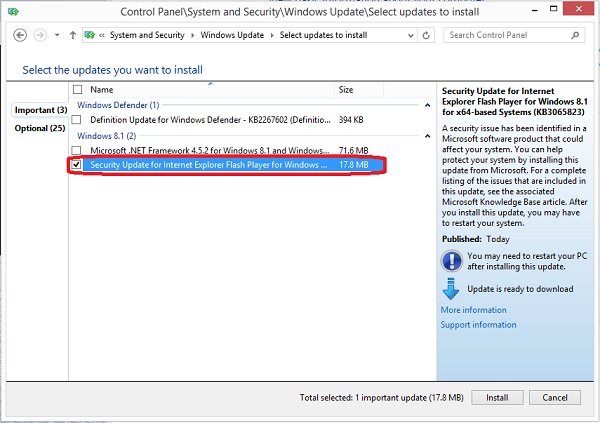The height and width of the screenshot is (423, 600).
Task: Minimize the Windows Update window
Action: [x=535, y=10]
